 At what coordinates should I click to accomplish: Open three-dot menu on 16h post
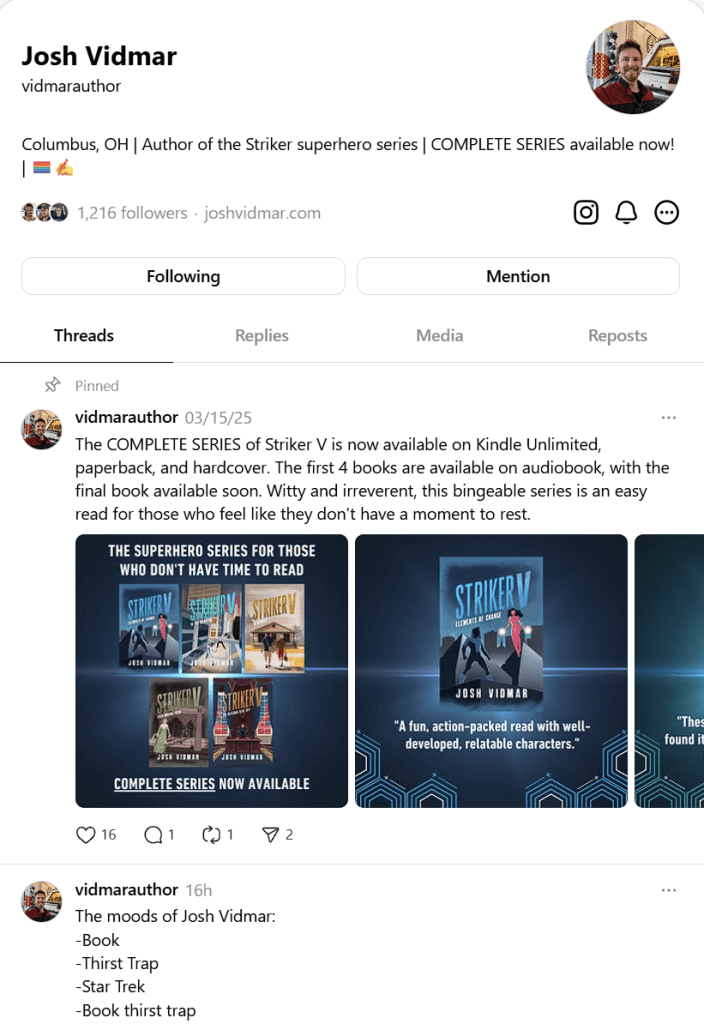point(668,890)
